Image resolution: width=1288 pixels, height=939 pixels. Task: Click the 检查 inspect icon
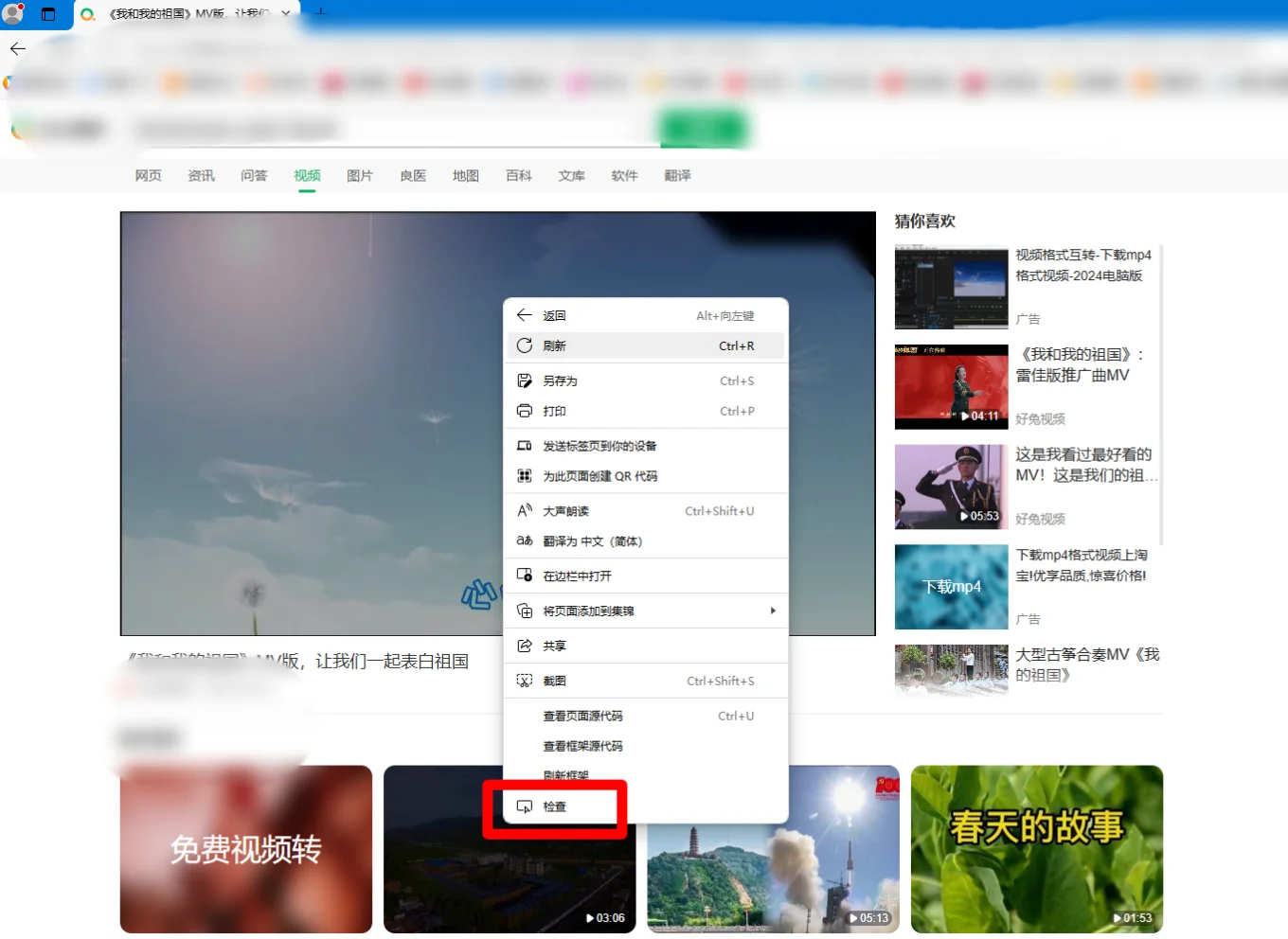(525, 807)
